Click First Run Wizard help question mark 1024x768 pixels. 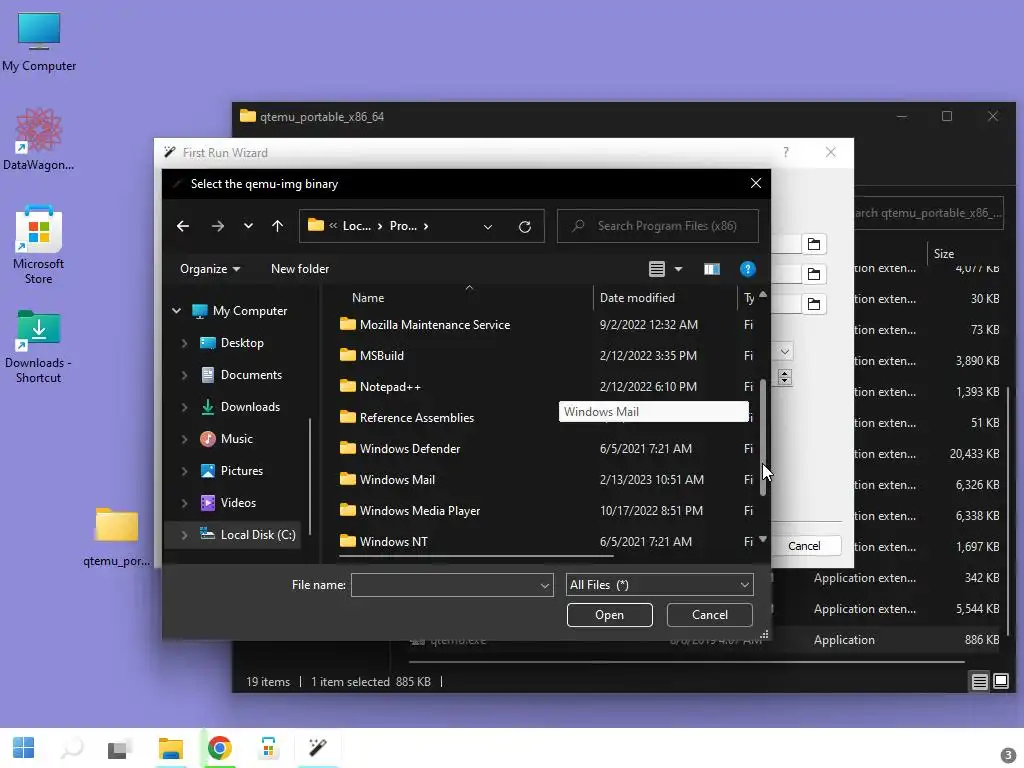point(786,152)
